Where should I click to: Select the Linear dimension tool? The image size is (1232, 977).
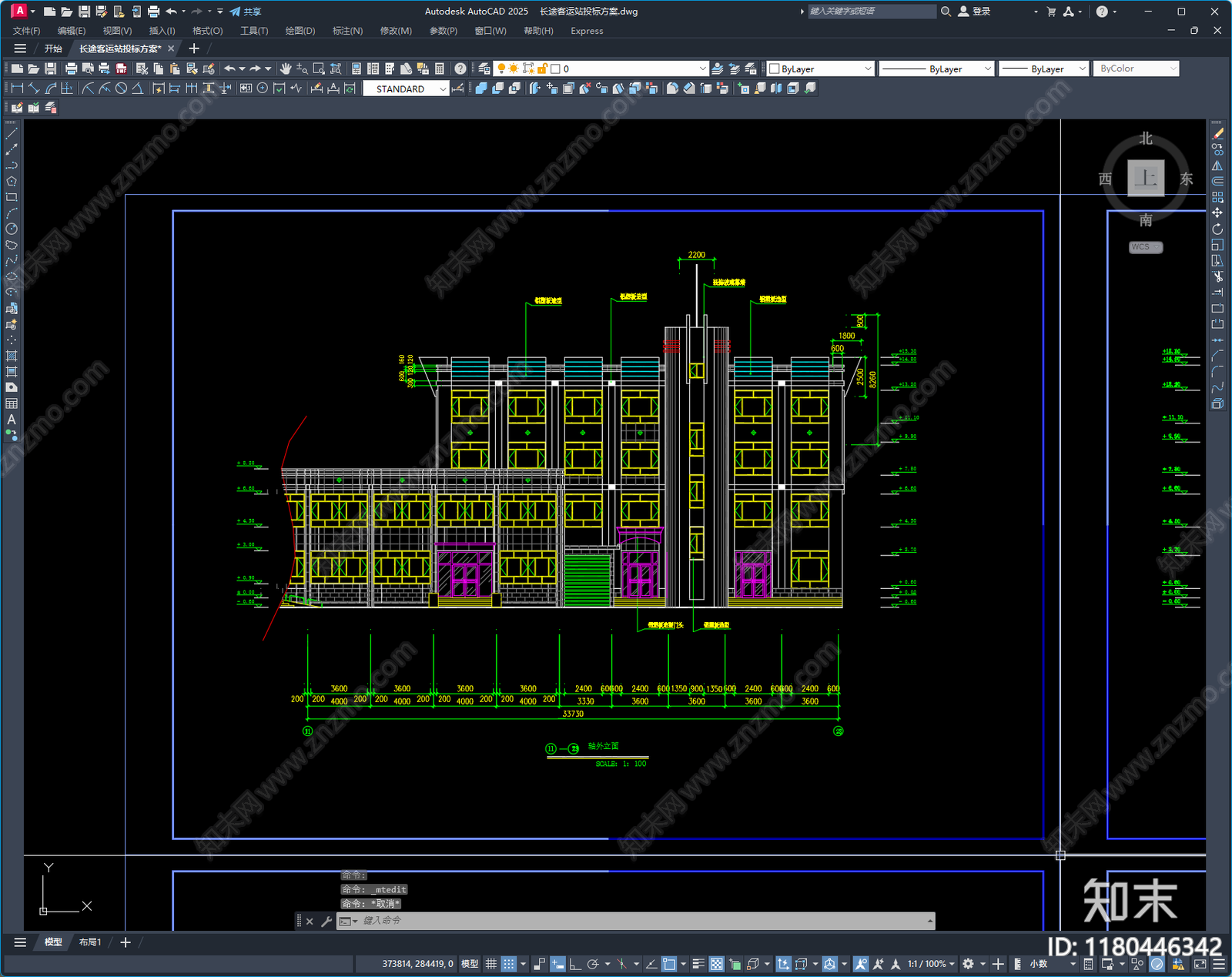point(17,89)
